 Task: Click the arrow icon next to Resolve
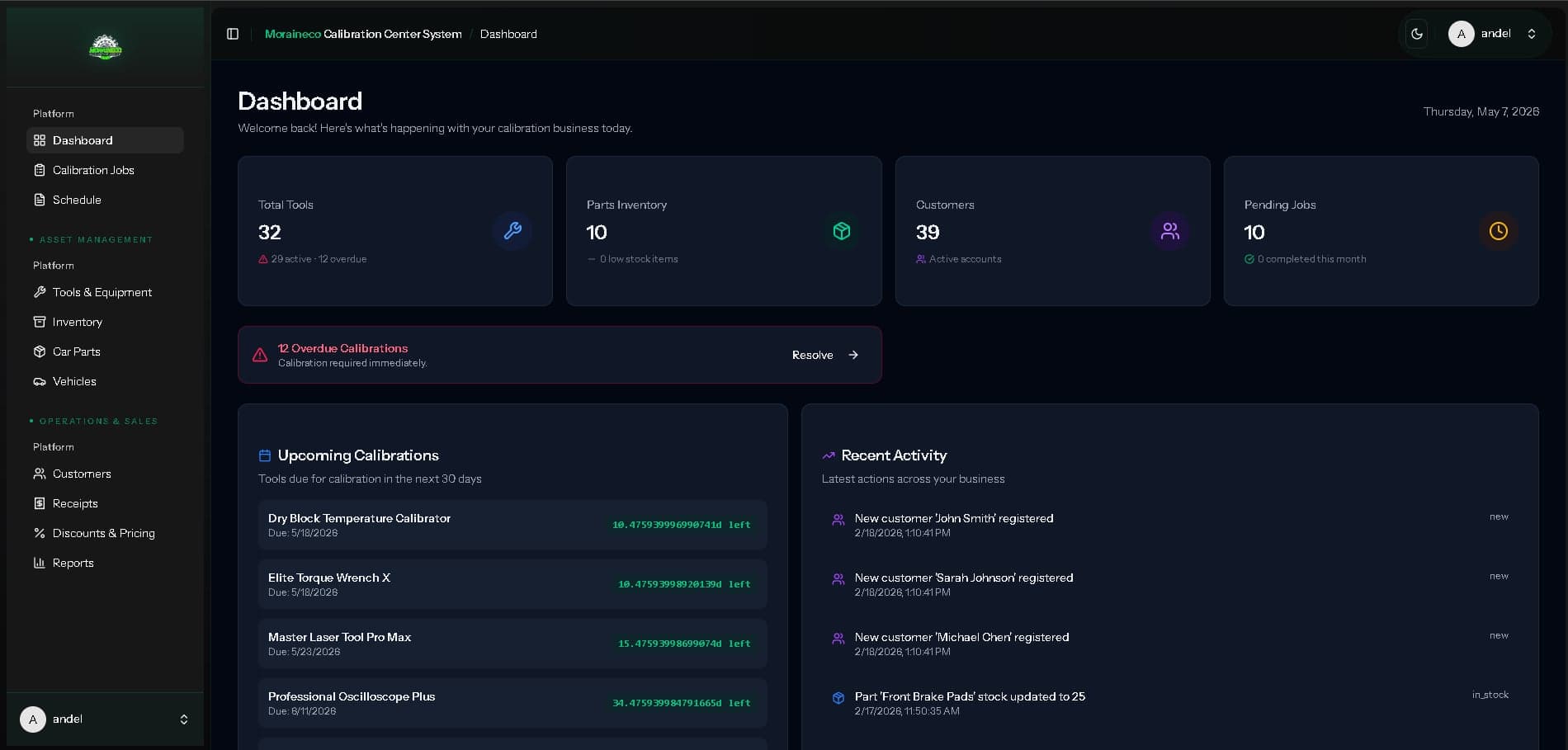(x=853, y=355)
